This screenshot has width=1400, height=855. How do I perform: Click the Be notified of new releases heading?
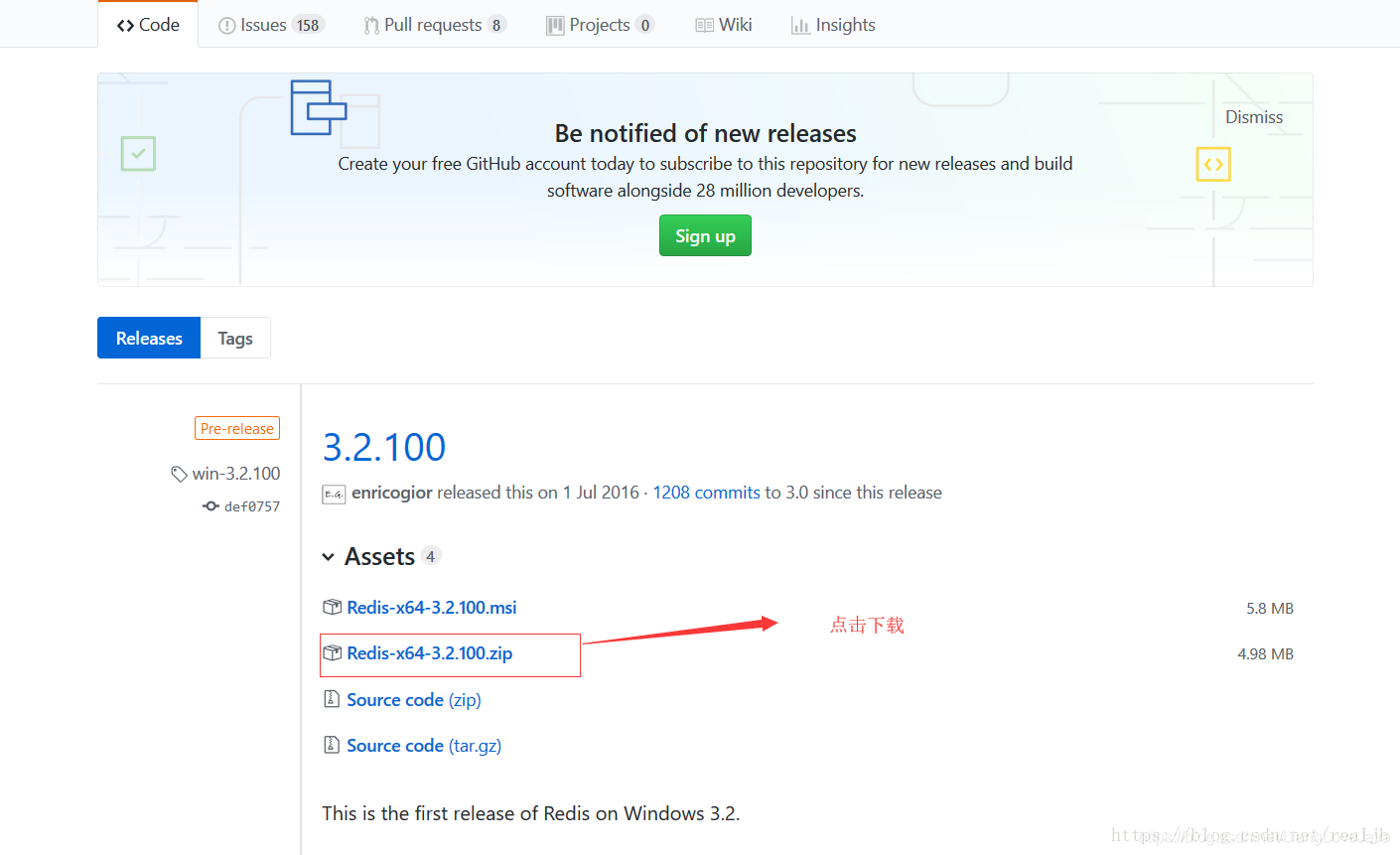pyautogui.click(x=705, y=133)
